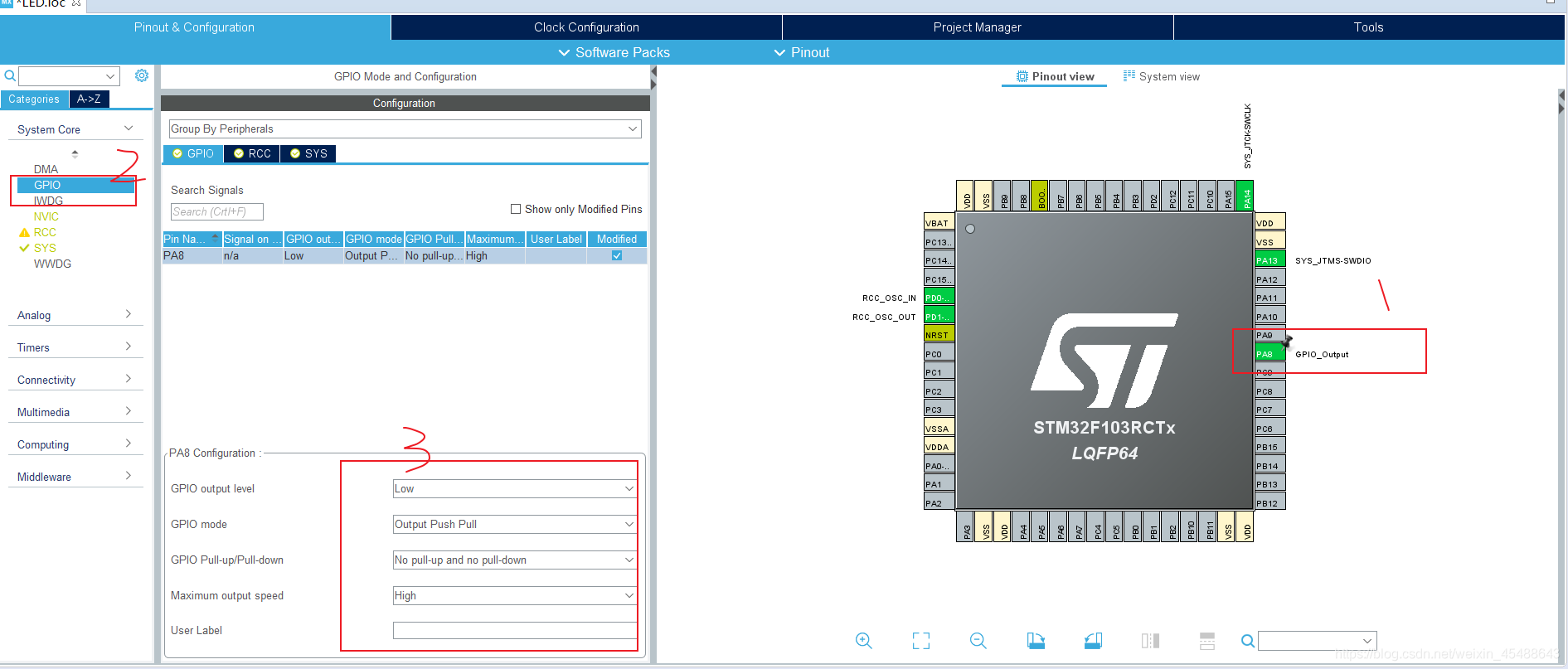Open the category settings gear

142,75
